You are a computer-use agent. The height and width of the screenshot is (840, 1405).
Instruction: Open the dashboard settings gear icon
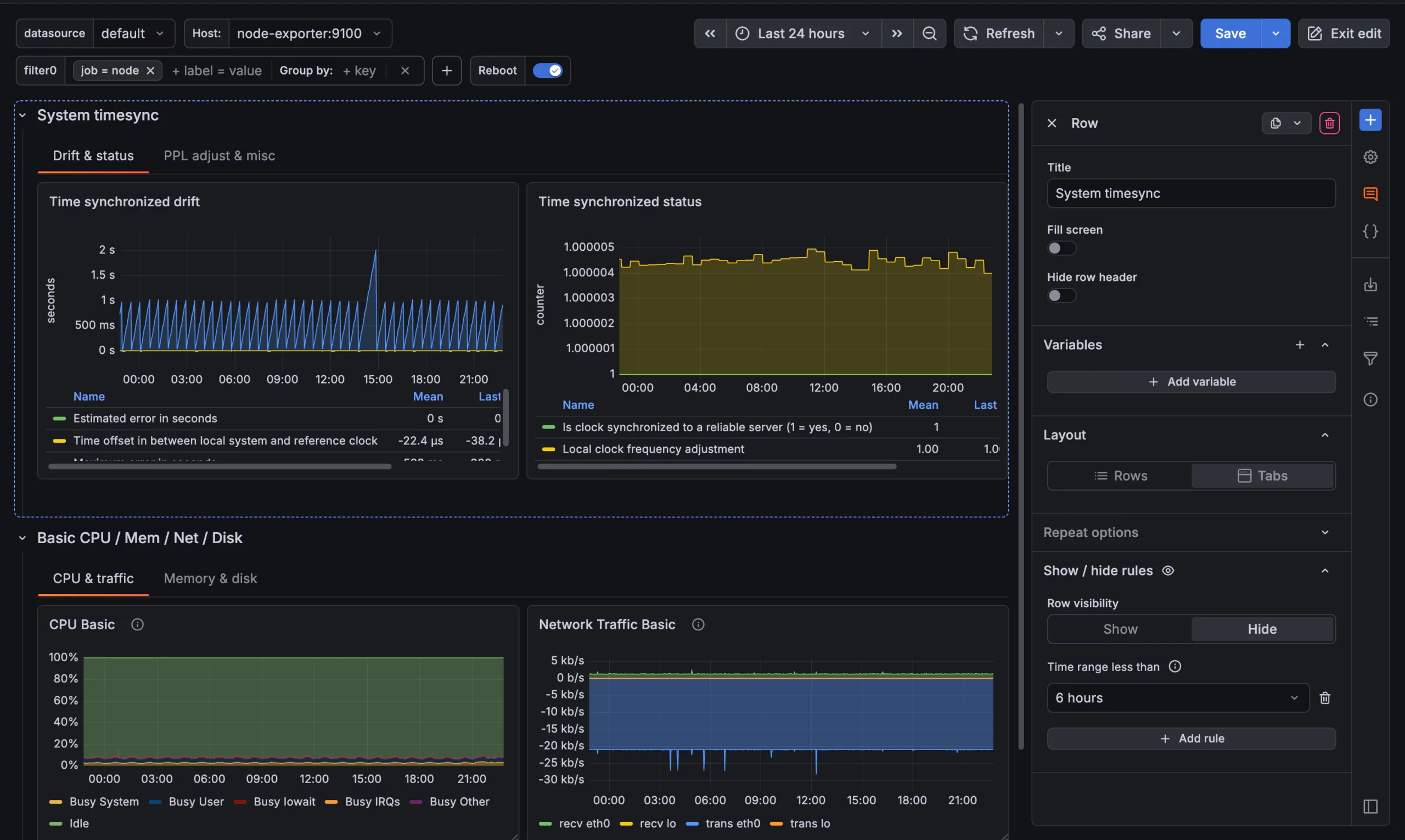pyautogui.click(x=1371, y=157)
